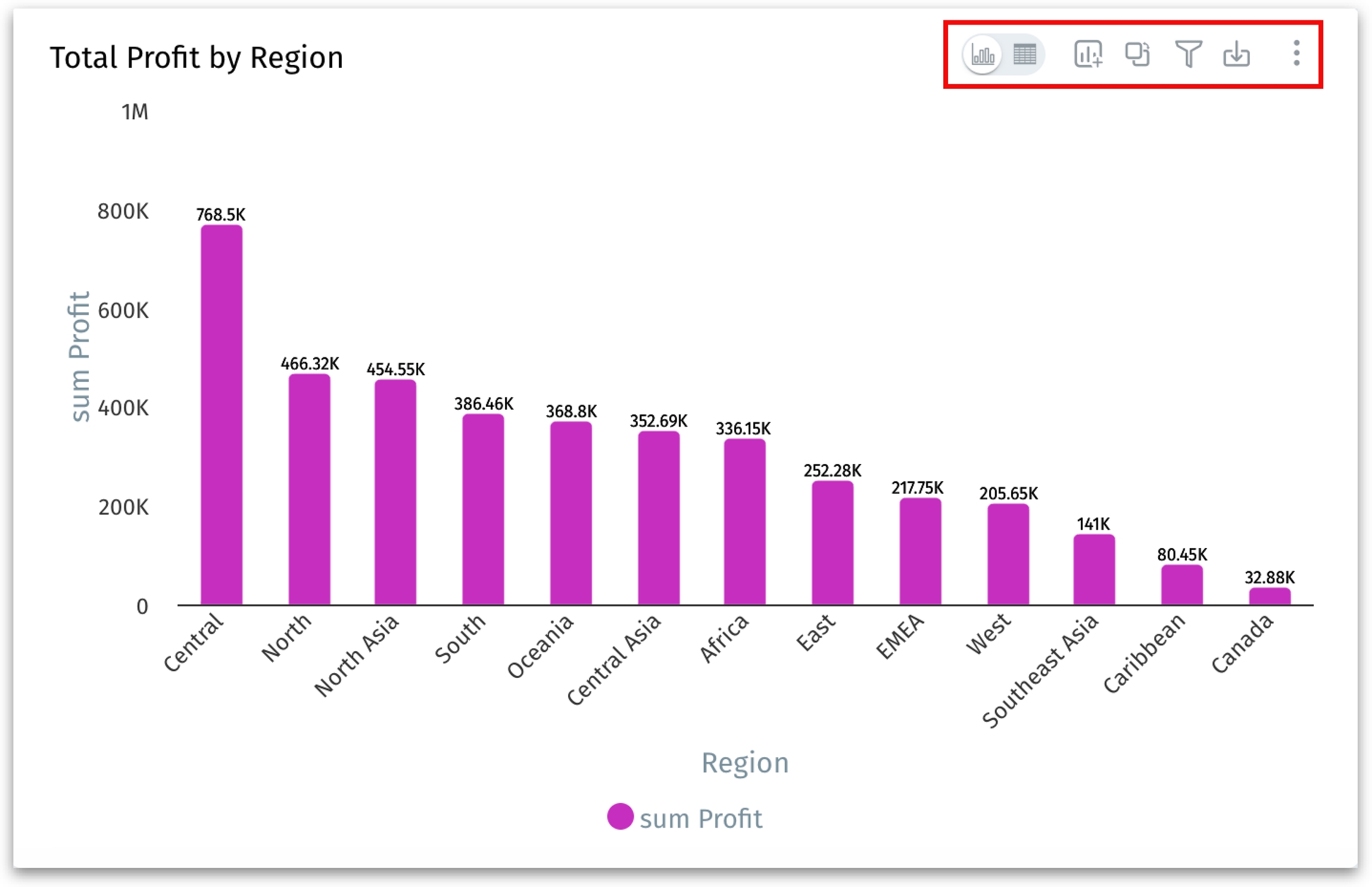Click the download icon
This screenshot has width=1372, height=887.
pyautogui.click(x=1236, y=55)
